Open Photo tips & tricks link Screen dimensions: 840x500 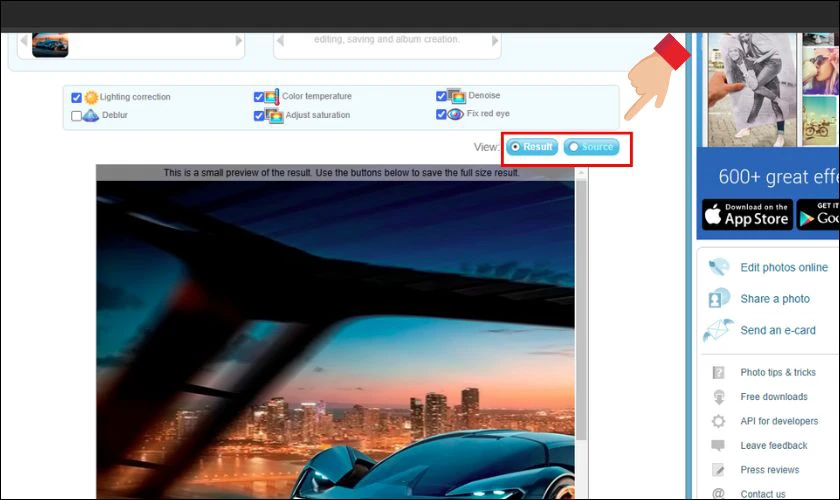[x=778, y=372]
